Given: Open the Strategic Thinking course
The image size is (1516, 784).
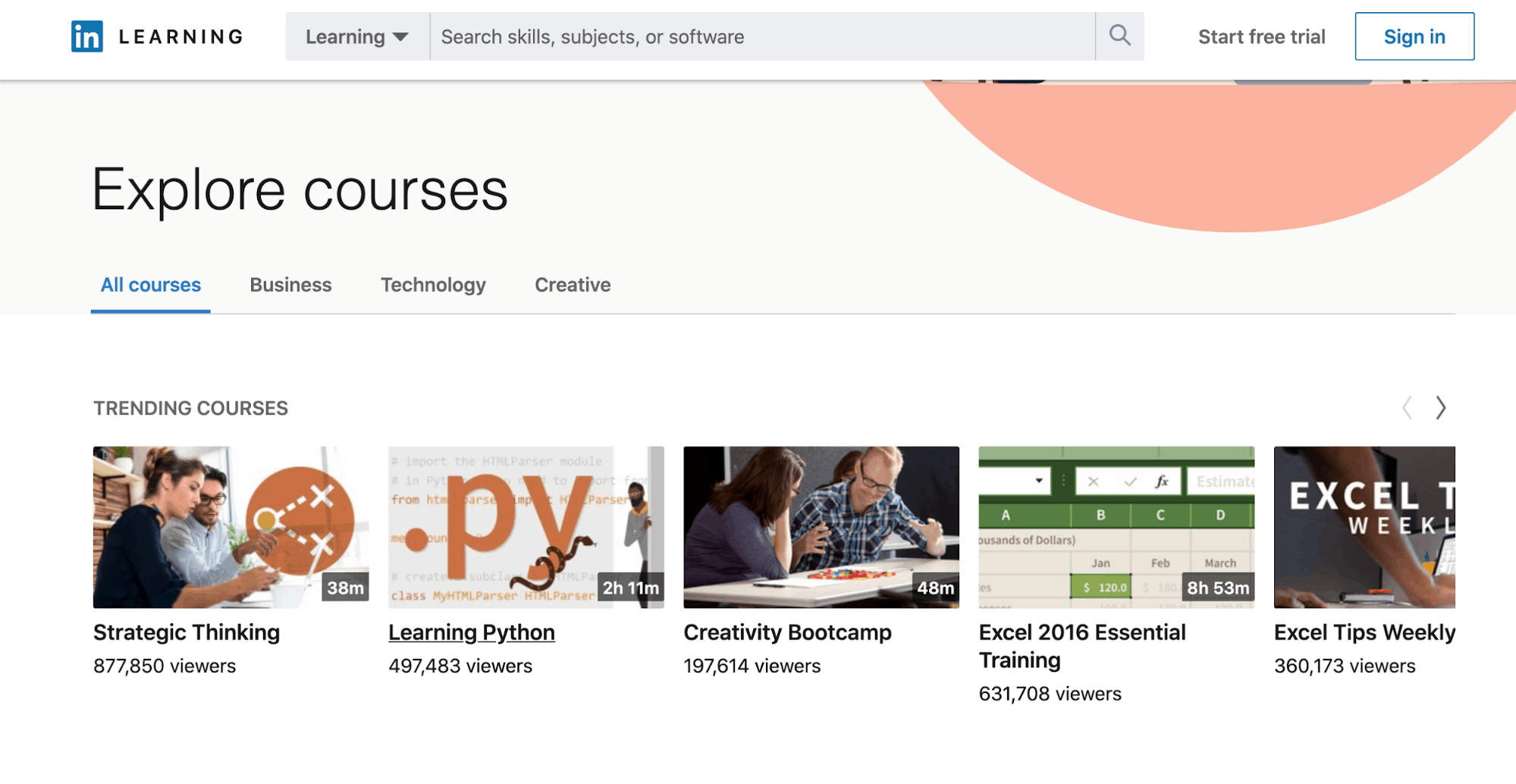Looking at the screenshot, I should 187,632.
